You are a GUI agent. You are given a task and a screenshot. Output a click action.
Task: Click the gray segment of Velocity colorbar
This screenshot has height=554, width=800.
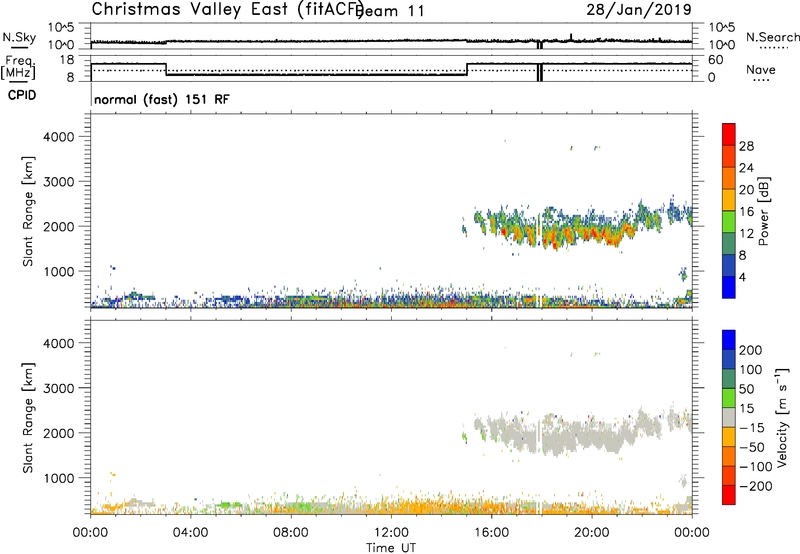point(729,417)
